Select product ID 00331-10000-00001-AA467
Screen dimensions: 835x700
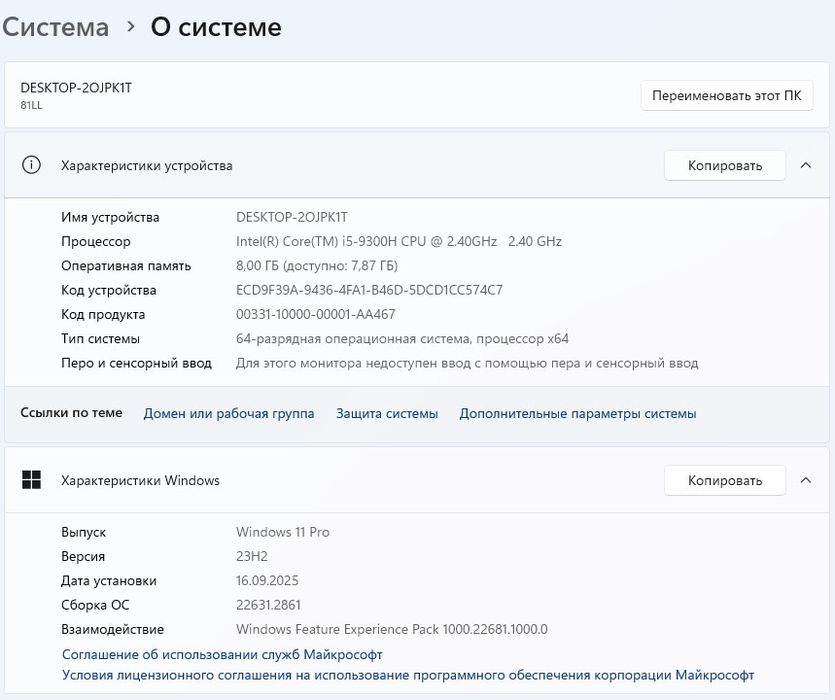coord(316,314)
